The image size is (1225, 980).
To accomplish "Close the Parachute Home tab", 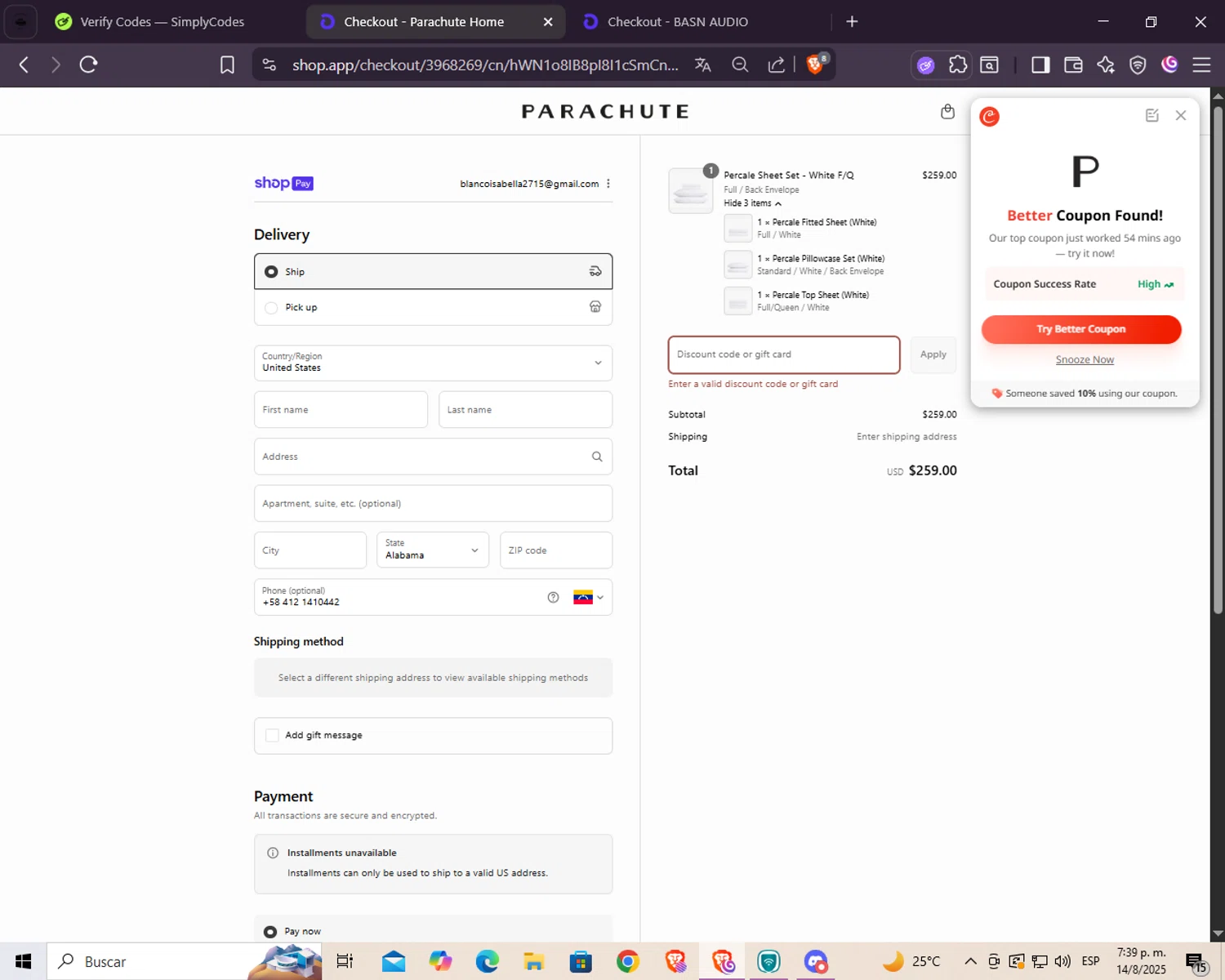I will pyautogui.click(x=548, y=22).
